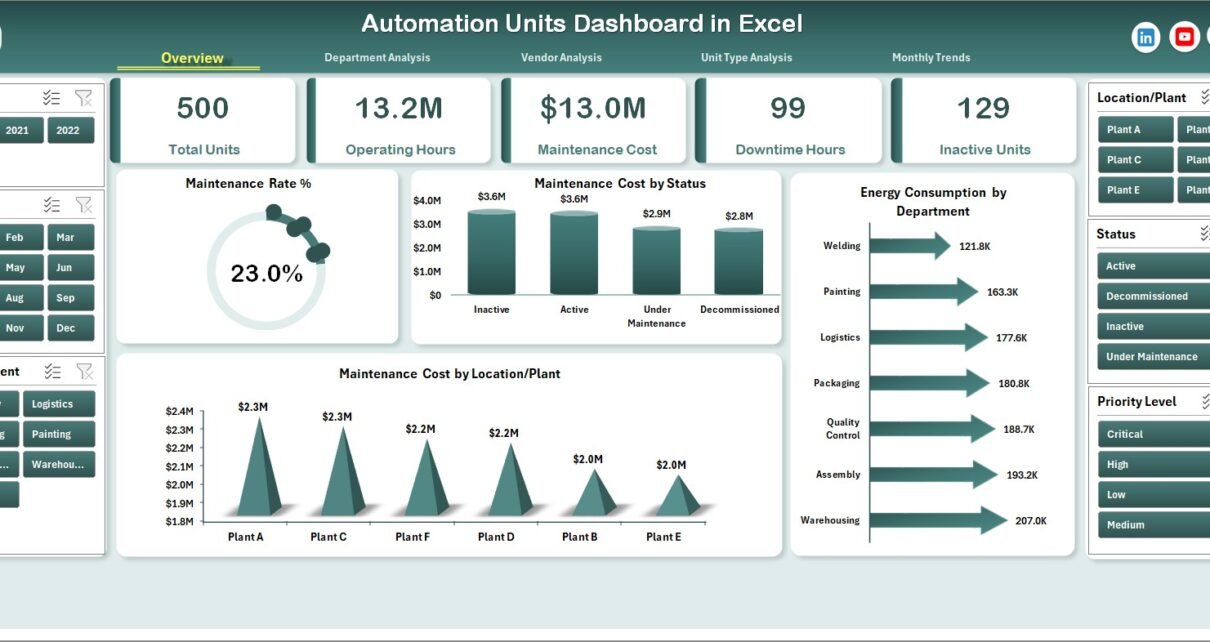Viewport: 1210px width, 642px height.
Task: Open the LinkedIn icon link
Action: point(1145,37)
